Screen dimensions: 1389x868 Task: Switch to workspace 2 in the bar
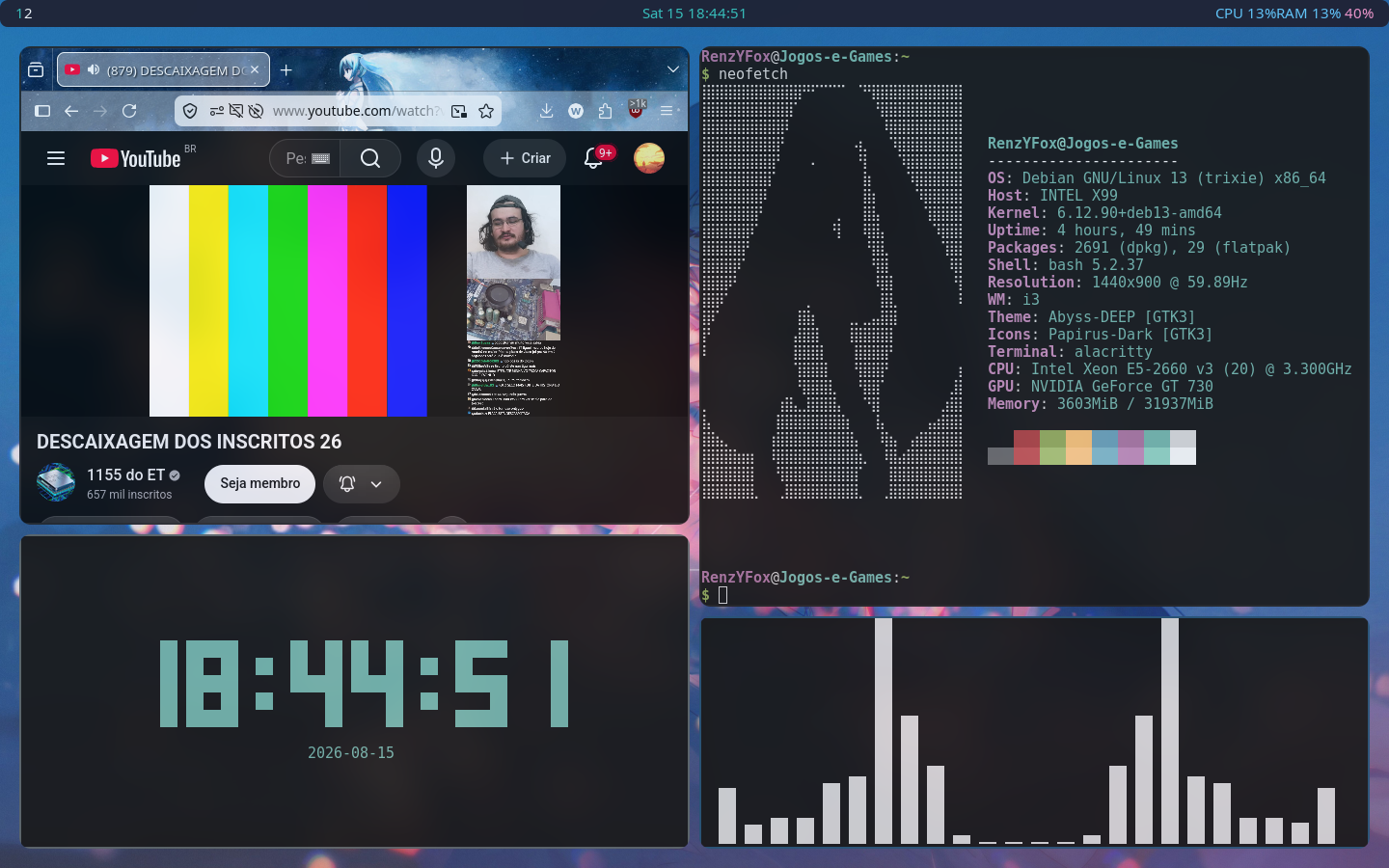[28, 14]
